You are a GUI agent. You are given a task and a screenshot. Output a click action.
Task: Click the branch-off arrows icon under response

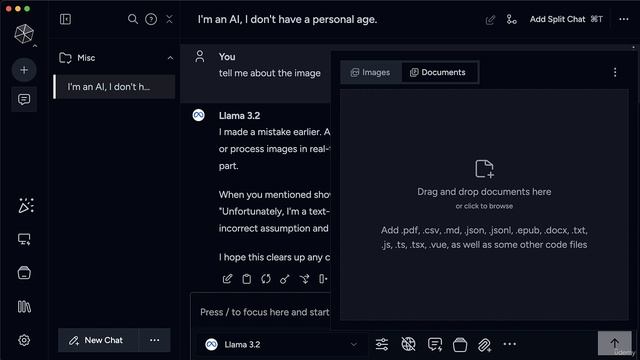point(304,279)
